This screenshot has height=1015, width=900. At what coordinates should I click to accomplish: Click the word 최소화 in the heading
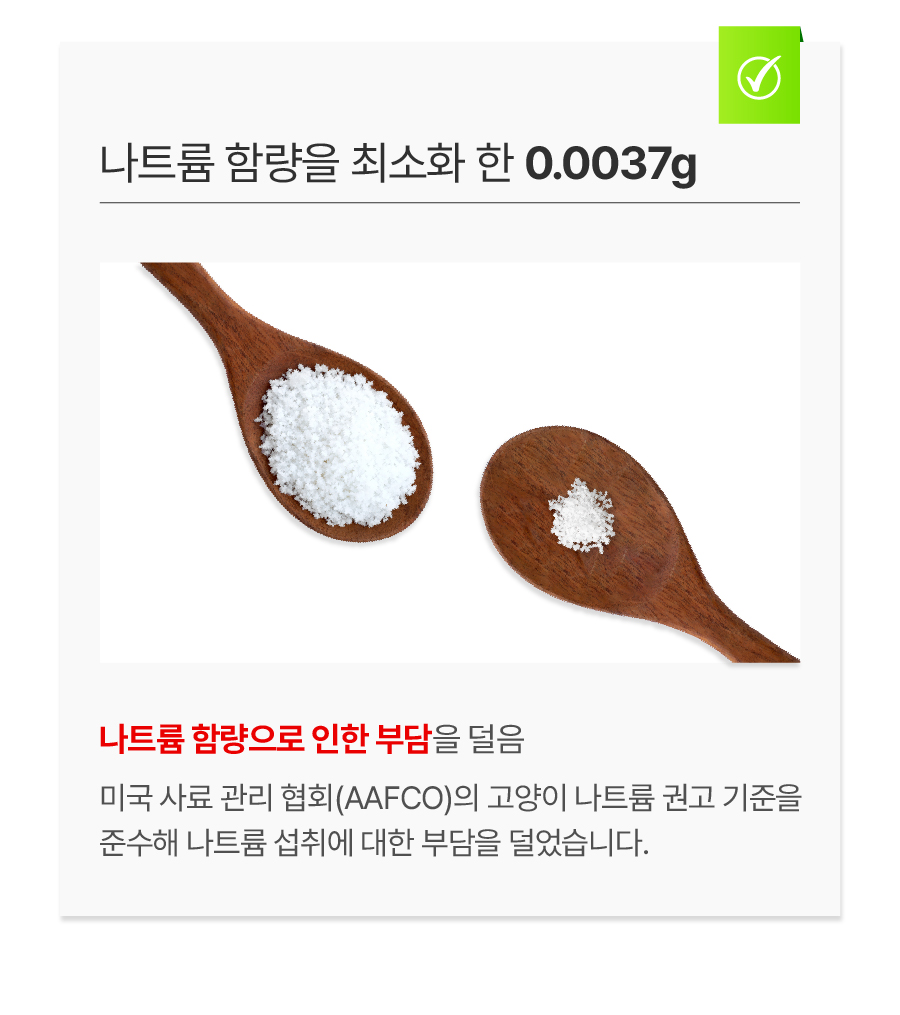pos(407,162)
